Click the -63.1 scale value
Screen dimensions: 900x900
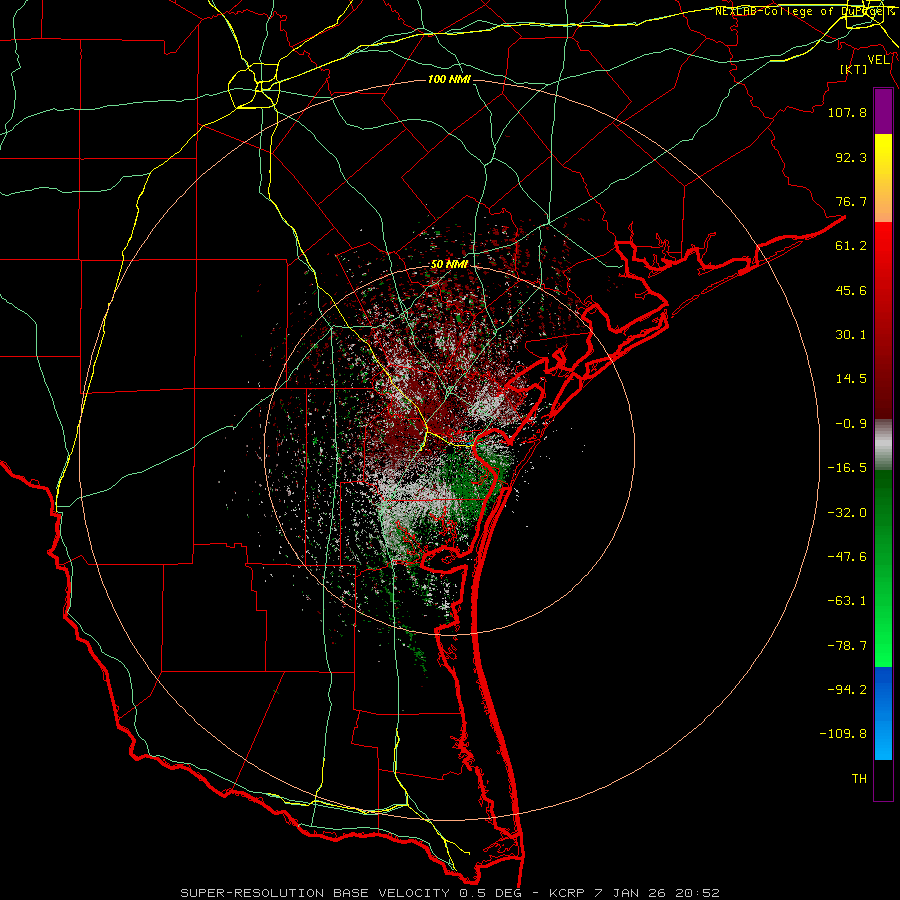click(847, 601)
